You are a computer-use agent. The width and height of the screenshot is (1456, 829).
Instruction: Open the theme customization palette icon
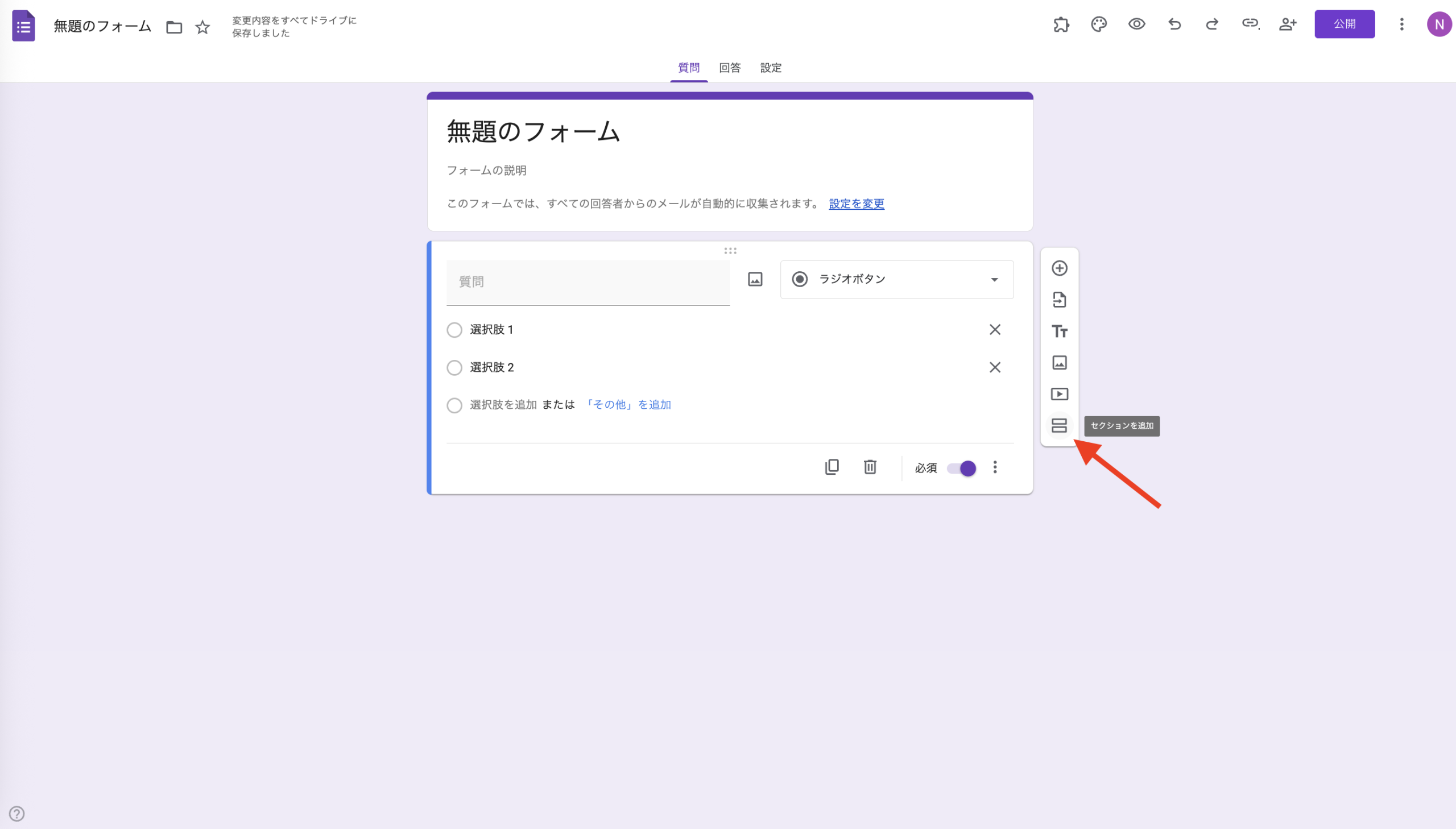(x=1098, y=24)
